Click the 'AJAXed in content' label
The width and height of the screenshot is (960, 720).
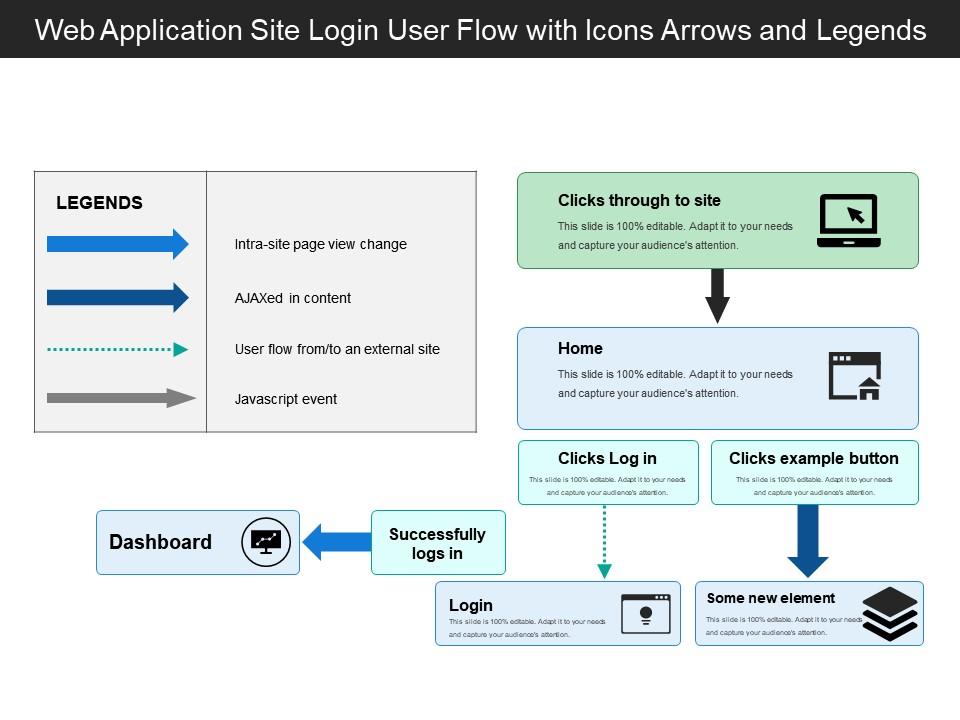click(293, 298)
